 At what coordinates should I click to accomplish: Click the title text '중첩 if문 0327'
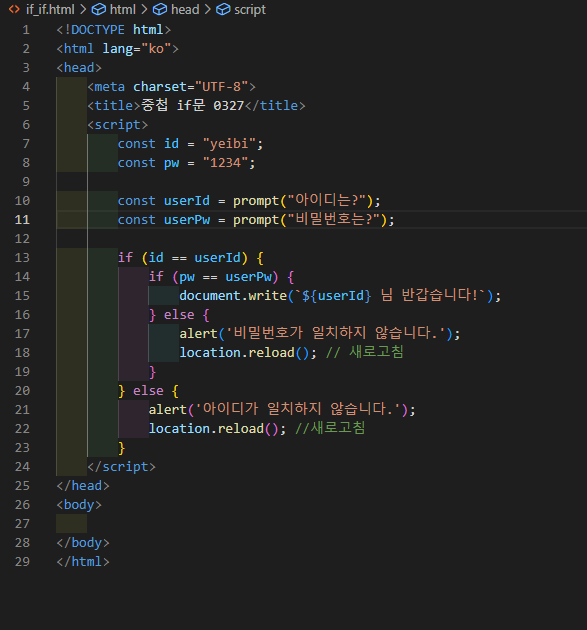(x=192, y=106)
